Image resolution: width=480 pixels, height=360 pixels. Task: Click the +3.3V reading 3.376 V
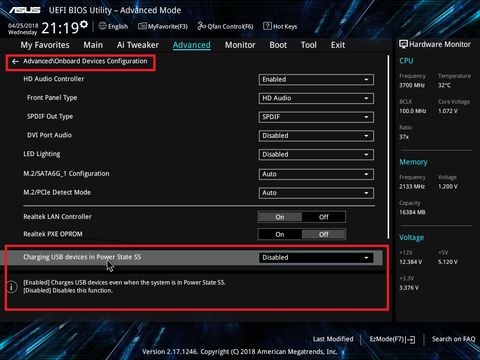click(409, 288)
